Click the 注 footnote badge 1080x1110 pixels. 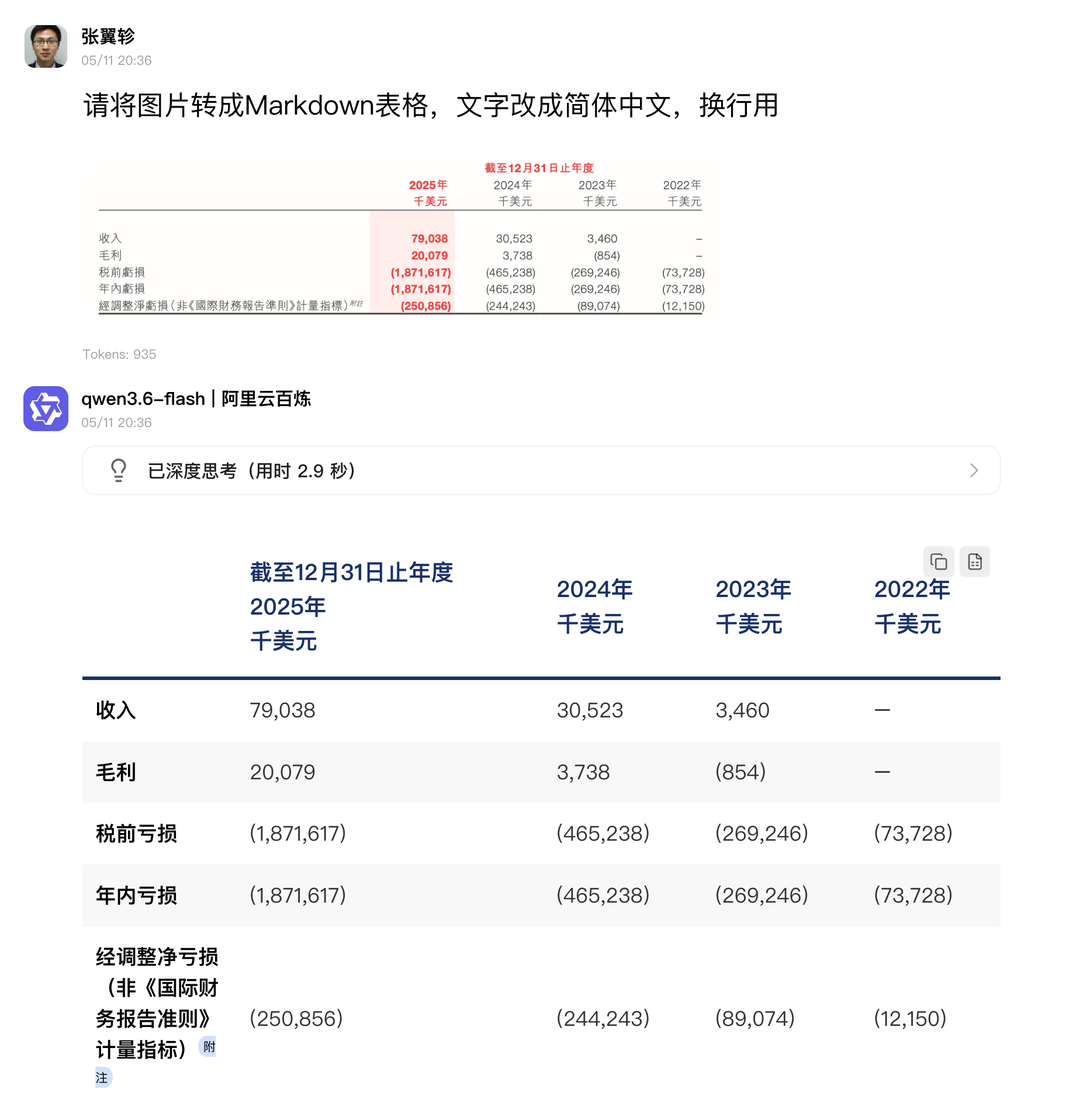tap(103, 1077)
